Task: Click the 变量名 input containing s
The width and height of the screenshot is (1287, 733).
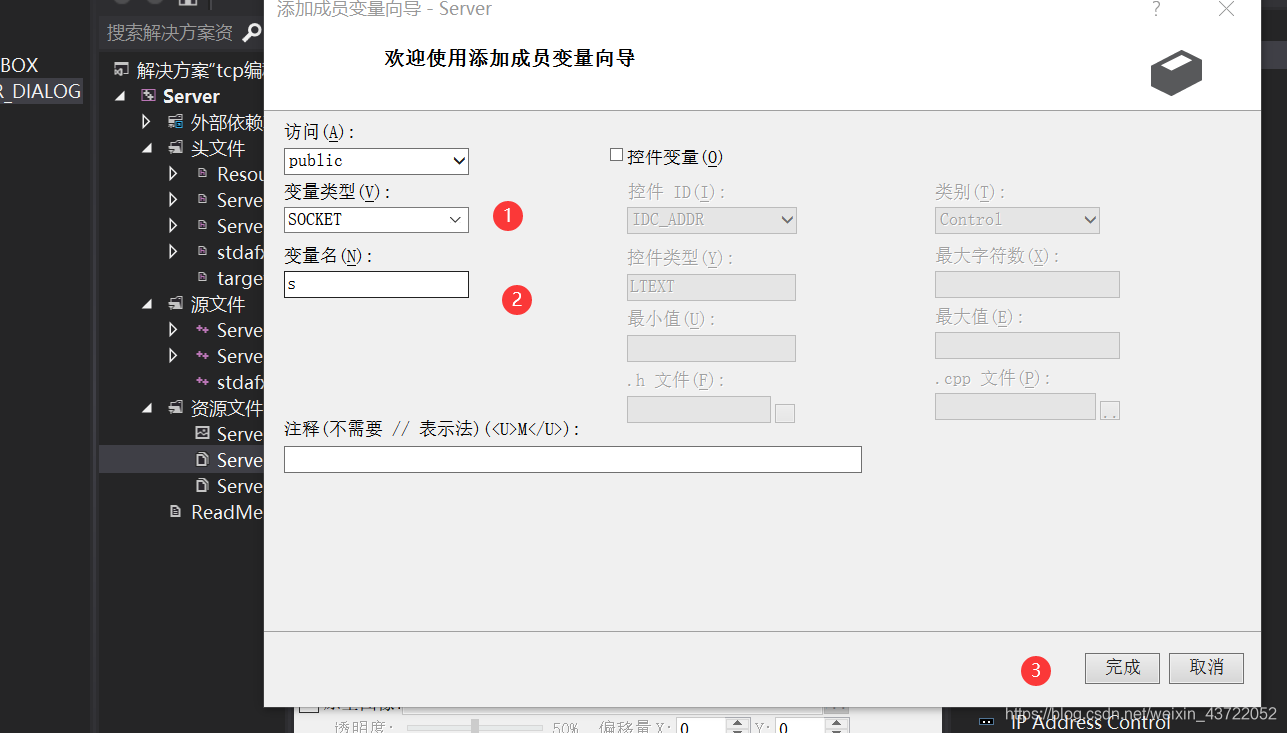Action: tap(376, 284)
